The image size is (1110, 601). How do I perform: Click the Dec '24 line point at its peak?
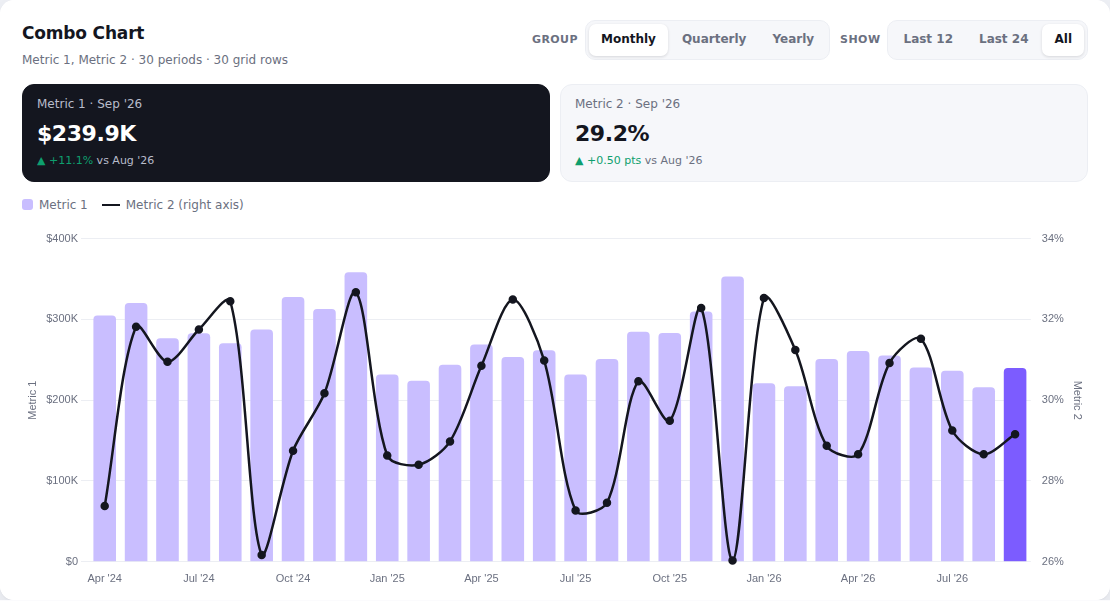click(x=355, y=292)
